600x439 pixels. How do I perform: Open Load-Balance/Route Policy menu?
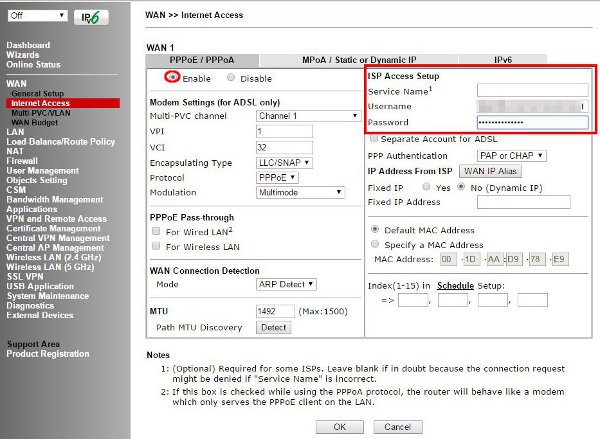point(60,142)
